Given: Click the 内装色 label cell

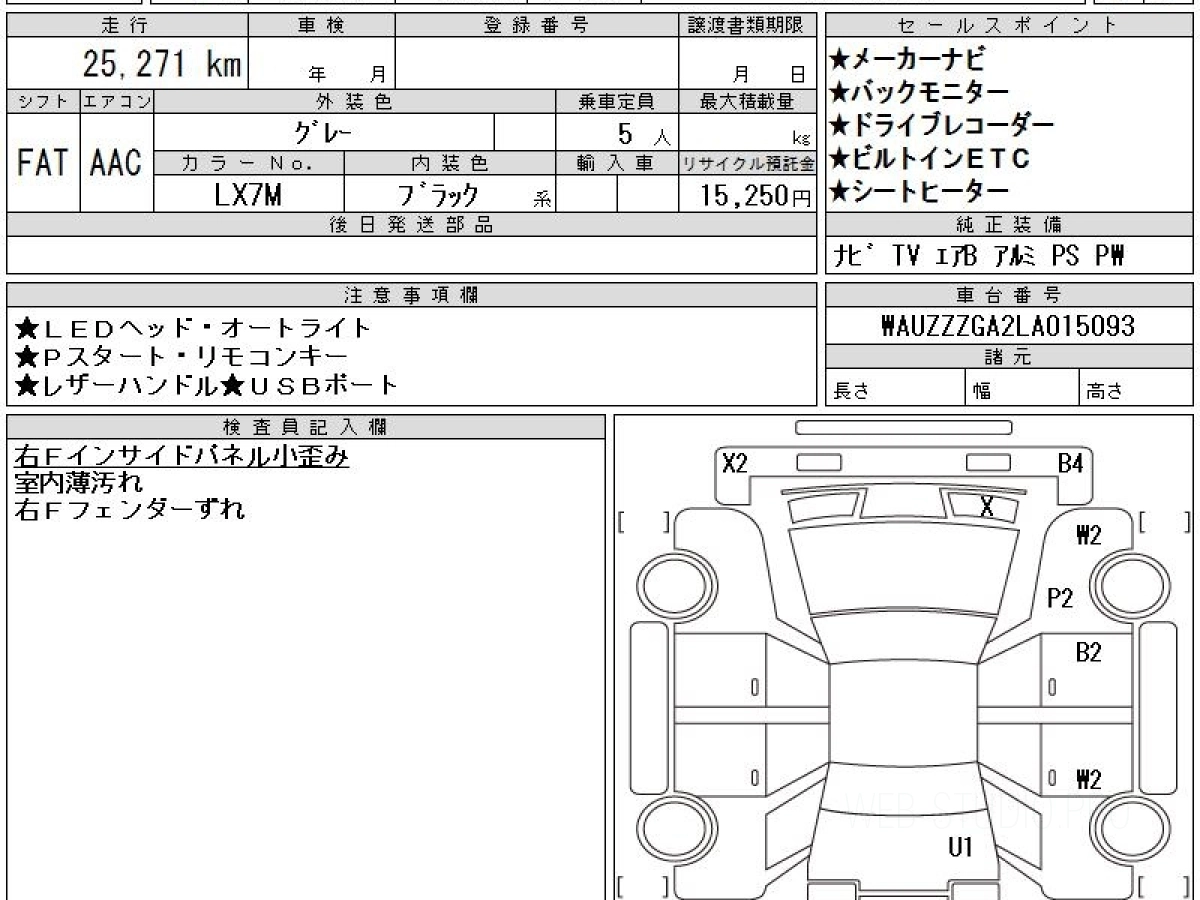Looking at the screenshot, I should click(450, 163).
